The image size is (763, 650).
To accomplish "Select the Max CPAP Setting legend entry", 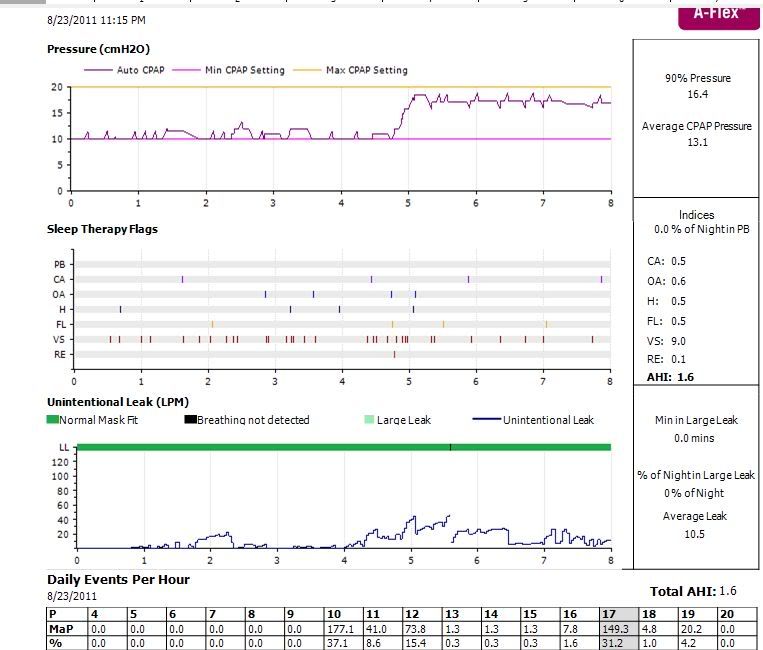I will pyautogui.click(x=351, y=70).
